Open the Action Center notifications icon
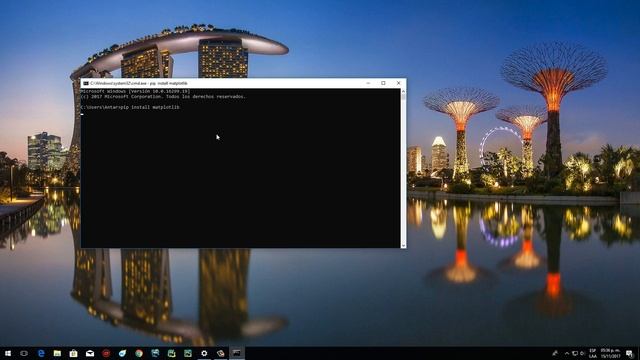 [x=629, y=353]
